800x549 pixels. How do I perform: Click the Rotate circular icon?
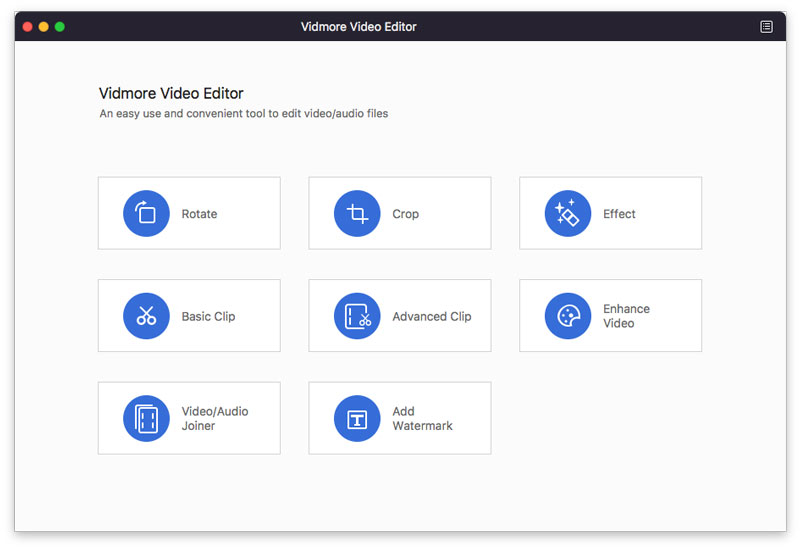(x=146, y=213)
